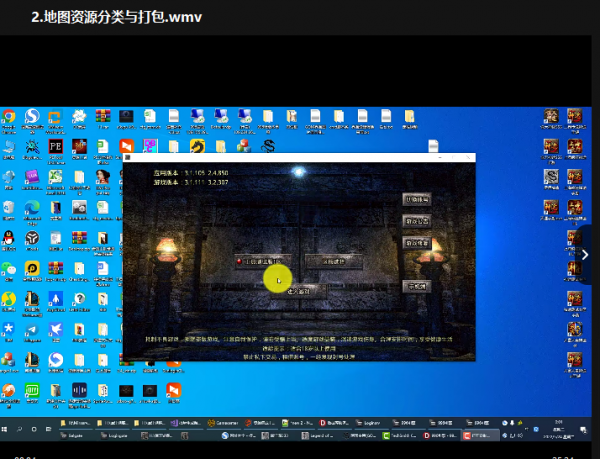Click the 进入游戏 enter game button
600x459 pixels.
click(298, 291)
